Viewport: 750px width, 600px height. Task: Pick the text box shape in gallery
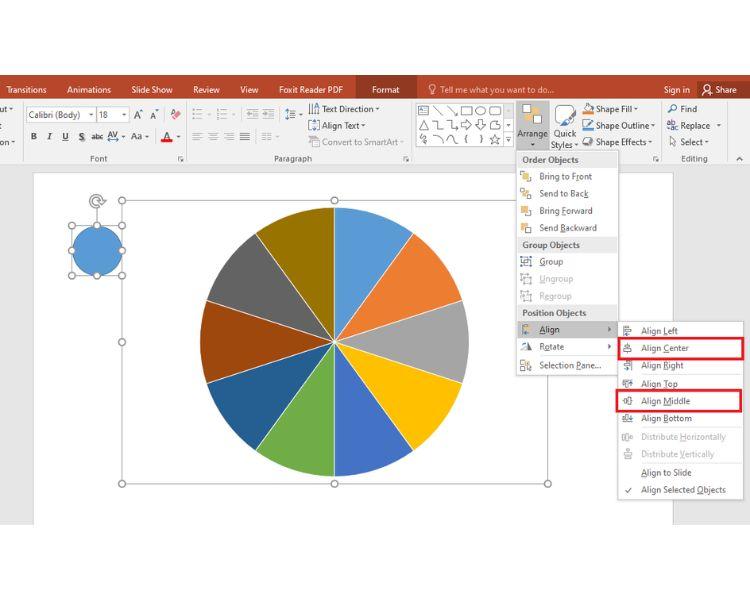click(423, 111)
